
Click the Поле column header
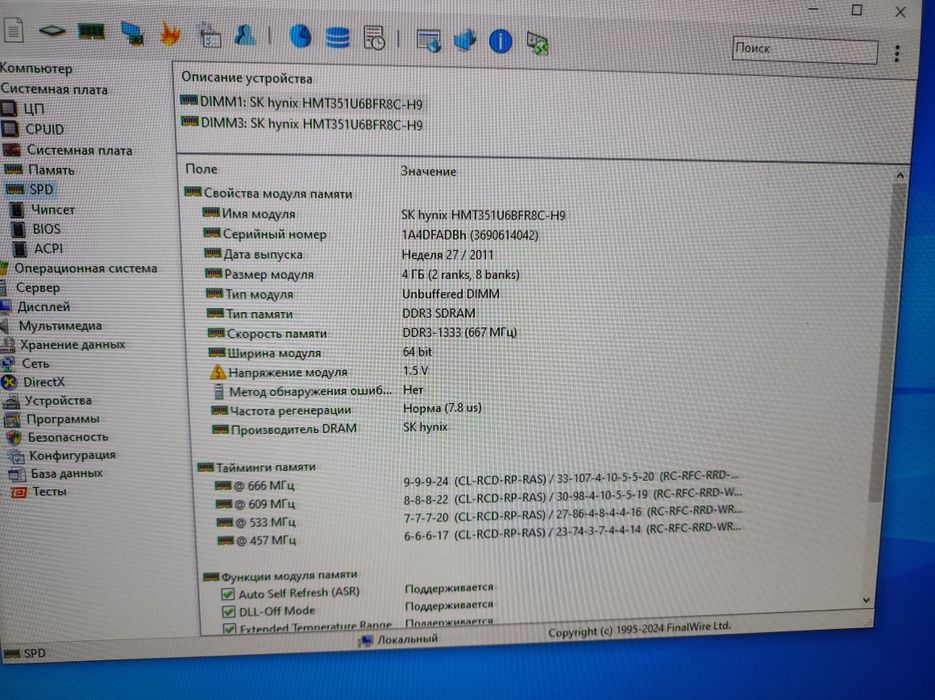pos(201,169)
